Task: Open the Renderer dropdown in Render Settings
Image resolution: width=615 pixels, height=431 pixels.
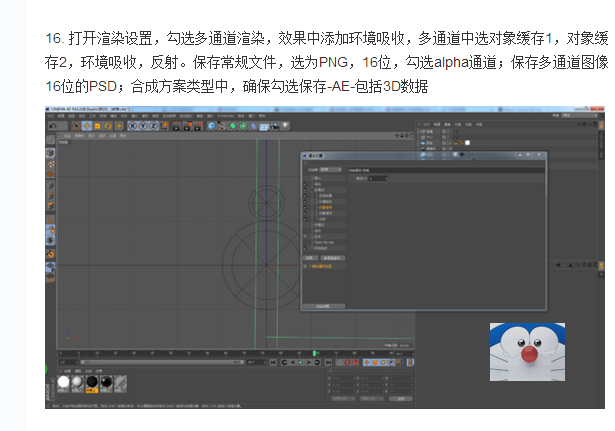Action: point(330,169)
